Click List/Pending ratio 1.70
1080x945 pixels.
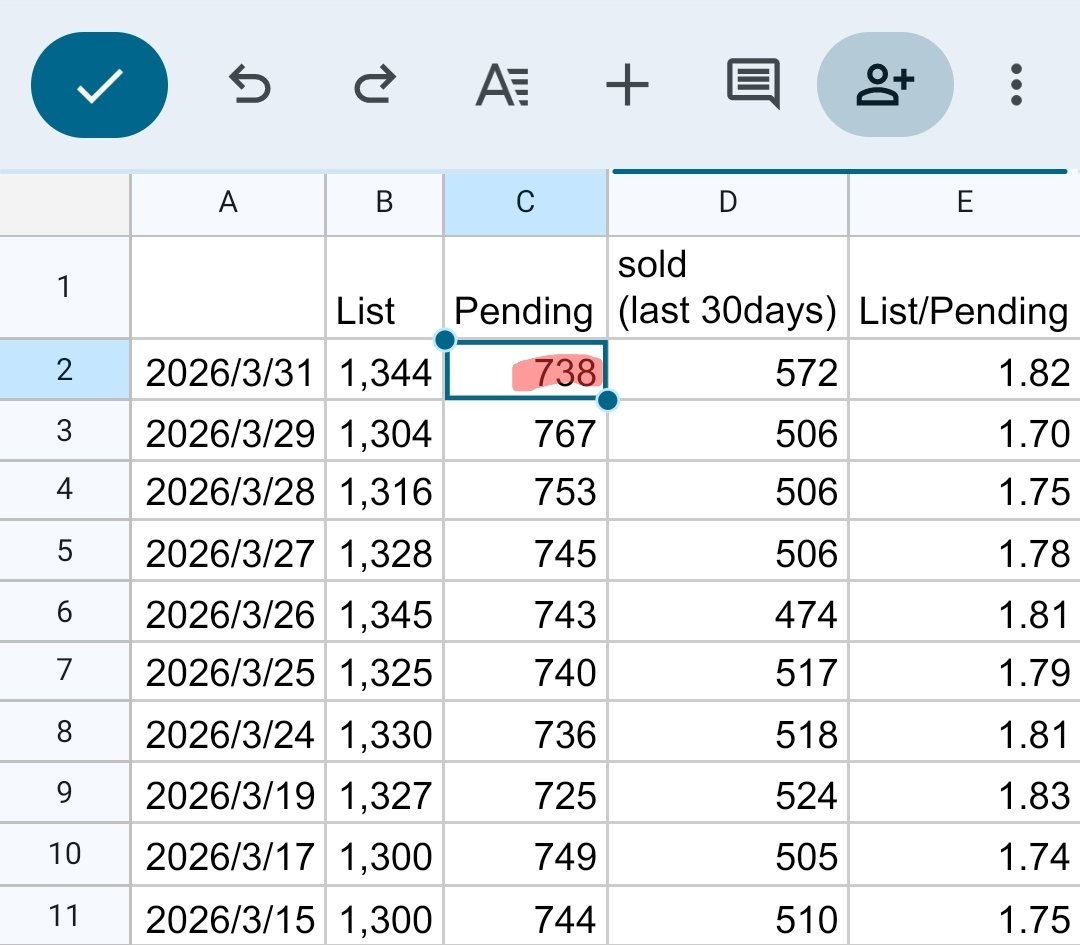(965, 431)
